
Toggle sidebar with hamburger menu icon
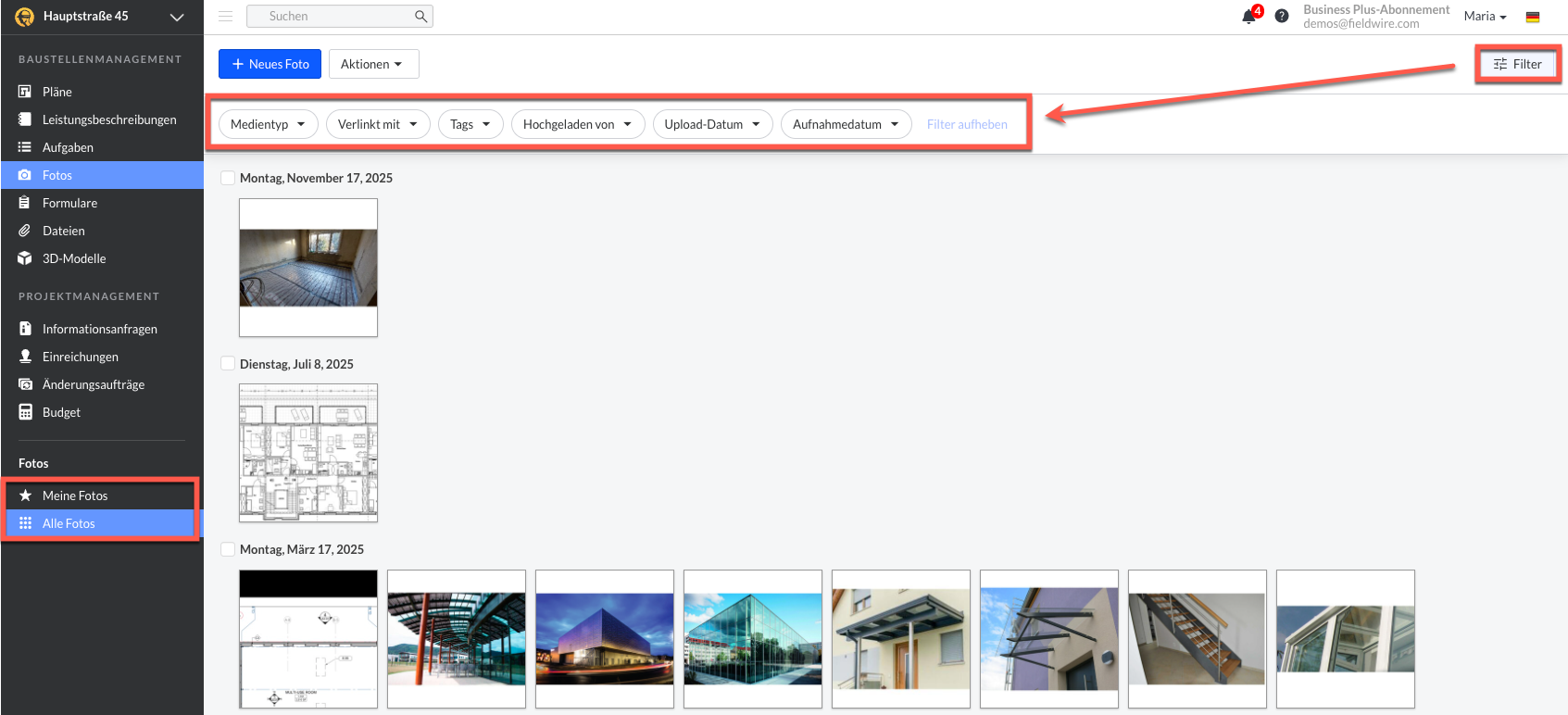pos(225,16)
